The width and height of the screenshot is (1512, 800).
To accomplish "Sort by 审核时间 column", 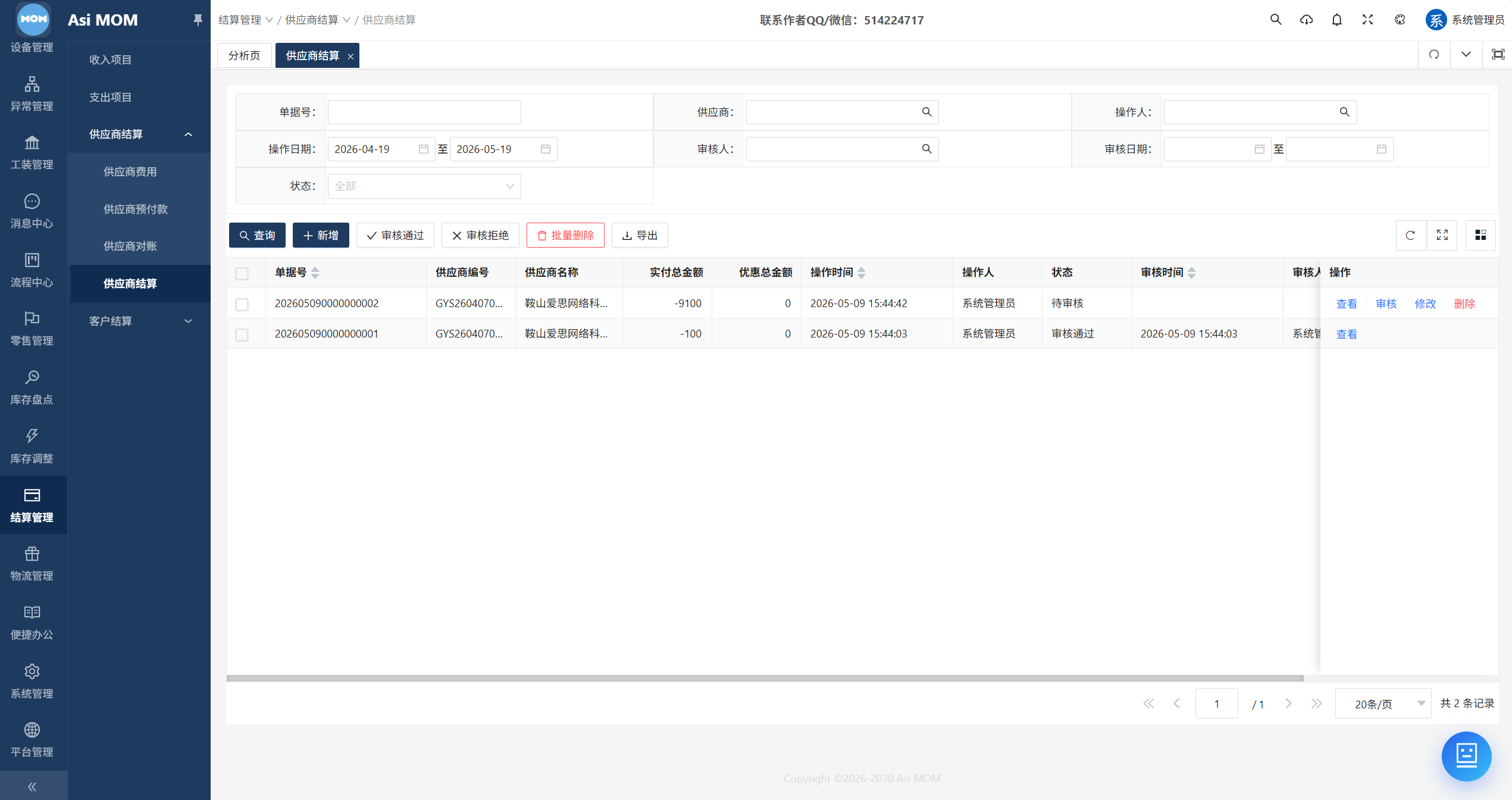I will tap(1191, 273).
